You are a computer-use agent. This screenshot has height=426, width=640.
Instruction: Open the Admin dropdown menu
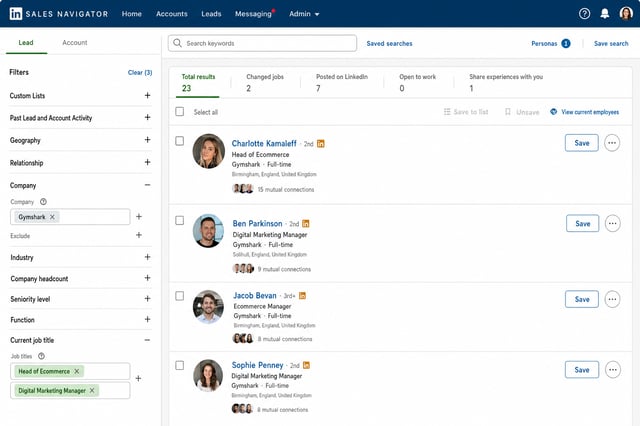pos(304,13)
